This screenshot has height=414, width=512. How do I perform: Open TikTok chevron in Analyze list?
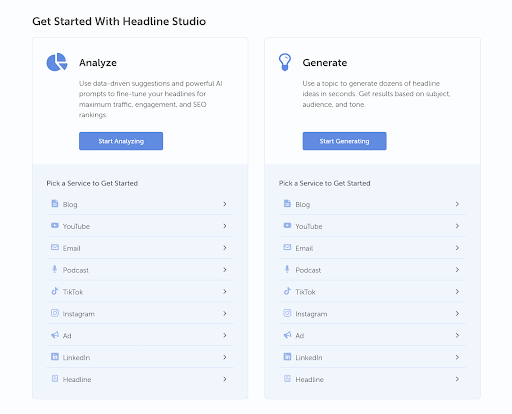coord(225,292)
